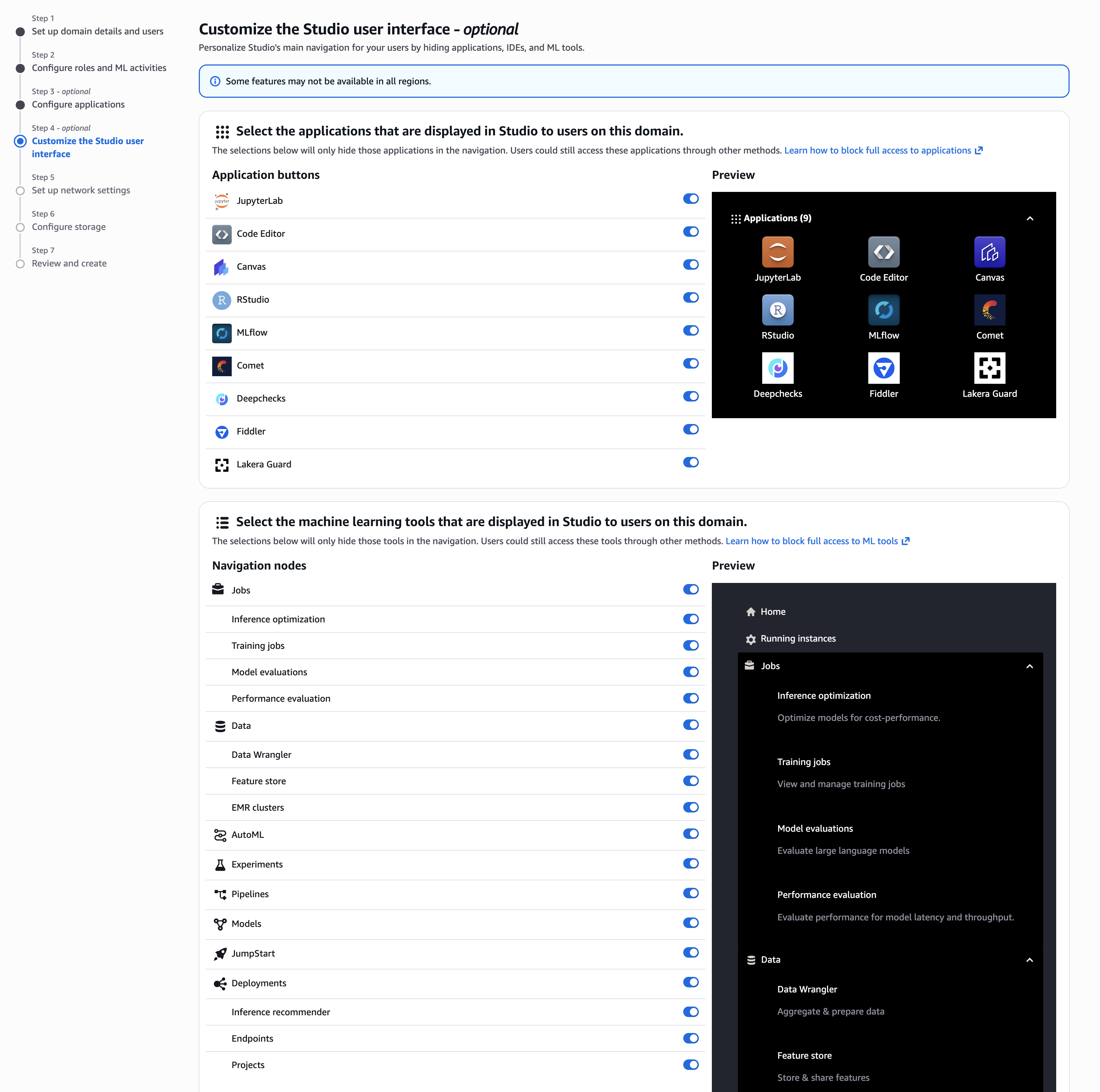This screenshot has width=1100, height=1092.
Task: Open the Deepchecks icon in the preview
Action: [x=778, y=368]
